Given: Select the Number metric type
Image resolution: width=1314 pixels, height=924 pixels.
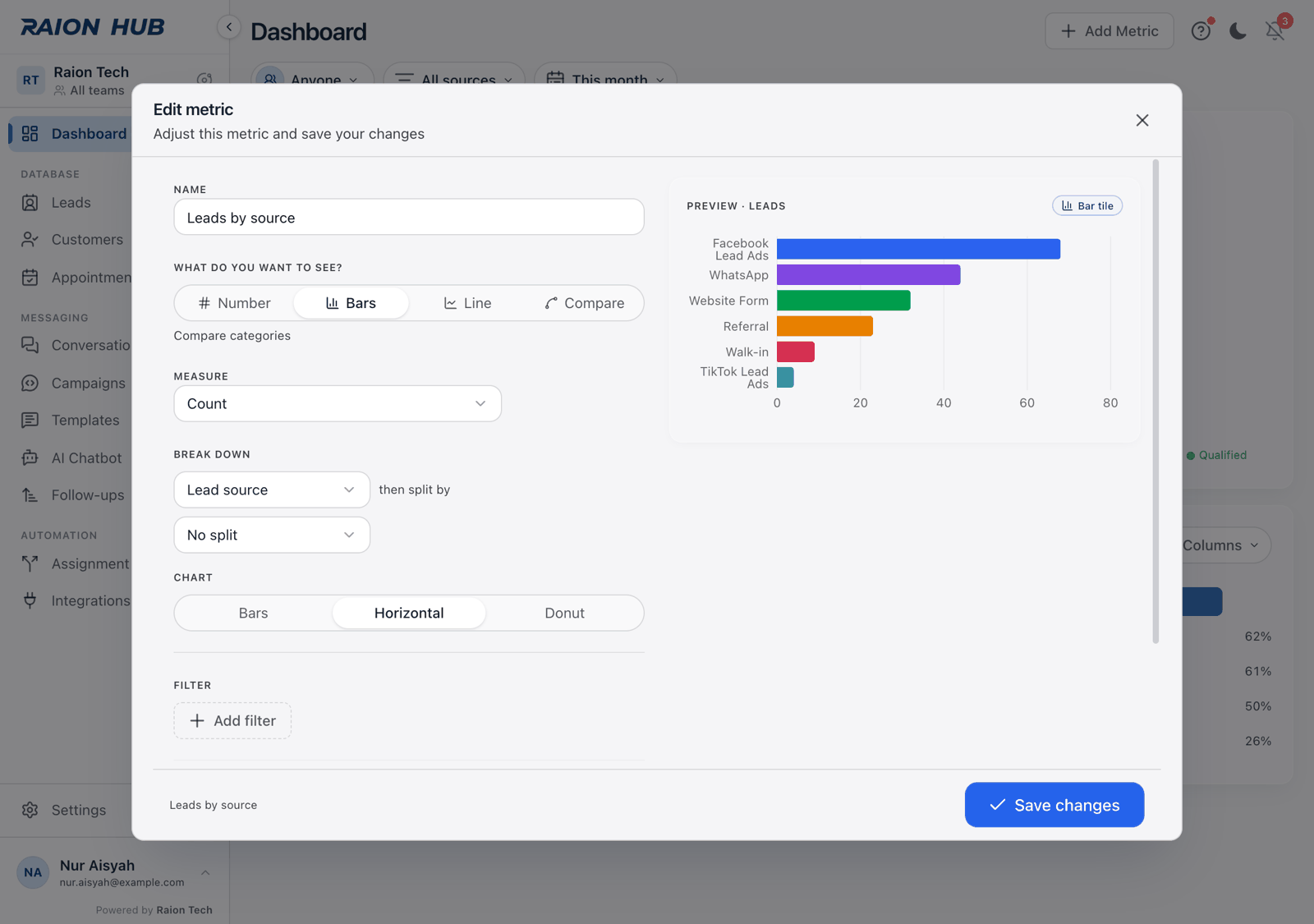Looking at the screenshot, I should point(235,303).
